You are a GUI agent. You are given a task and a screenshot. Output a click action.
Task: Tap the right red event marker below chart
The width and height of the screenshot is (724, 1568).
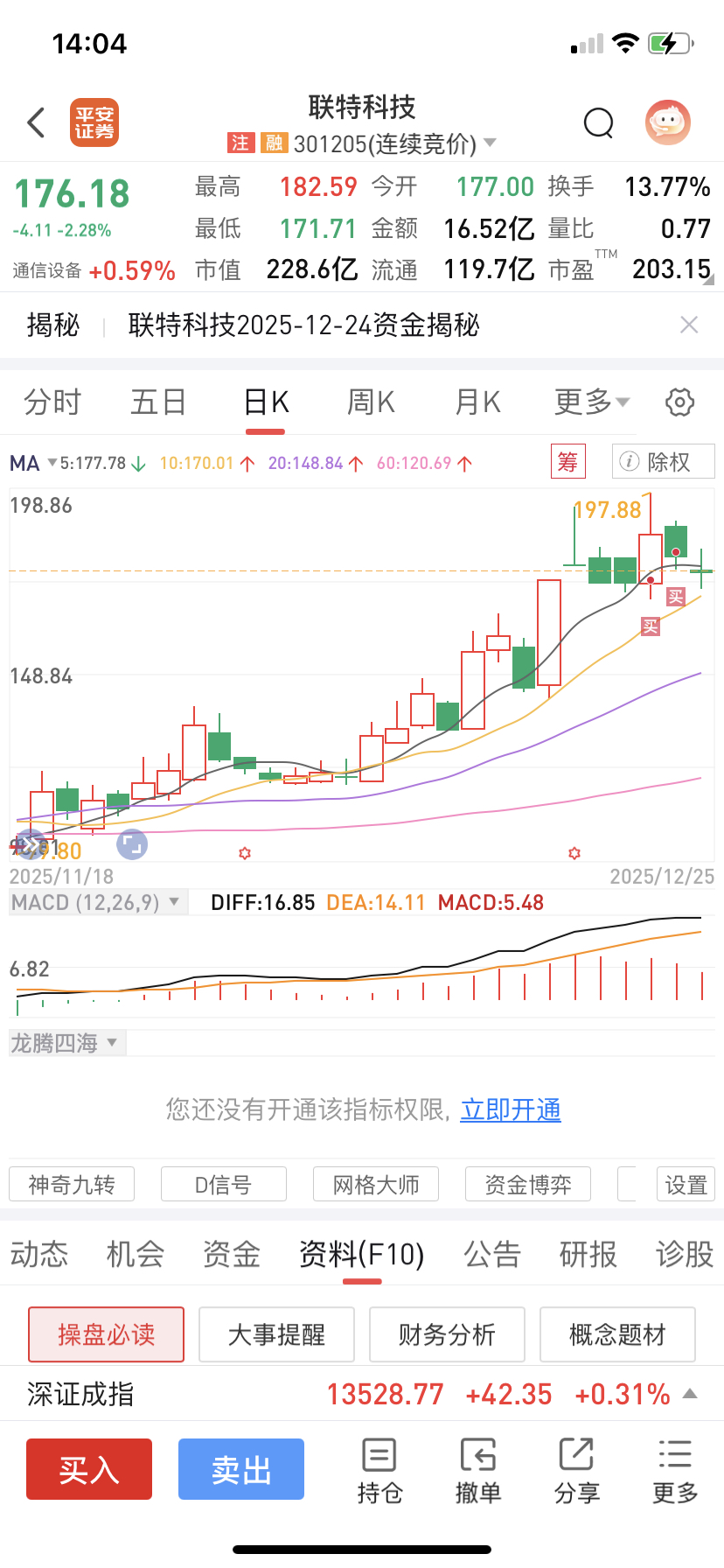[x=574, y=852]
